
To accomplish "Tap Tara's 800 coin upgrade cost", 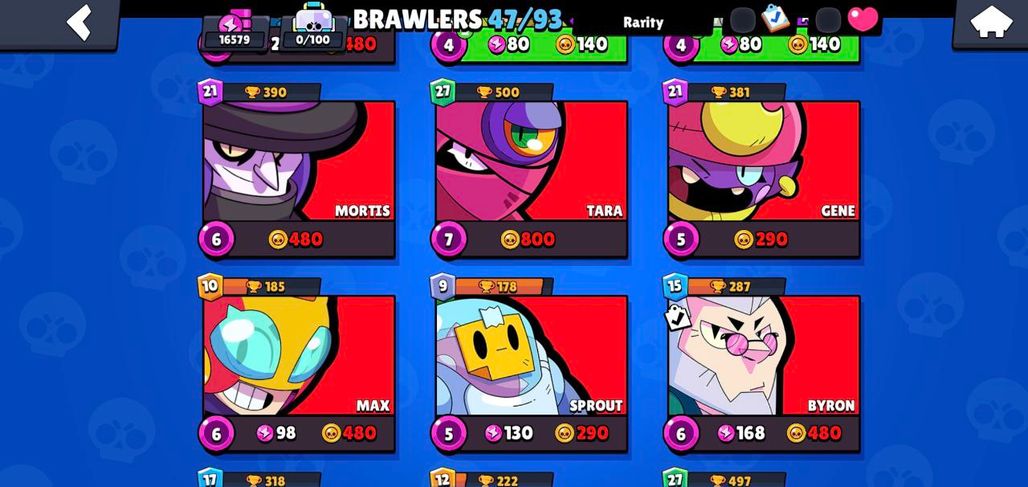I will tap(528, 239).
